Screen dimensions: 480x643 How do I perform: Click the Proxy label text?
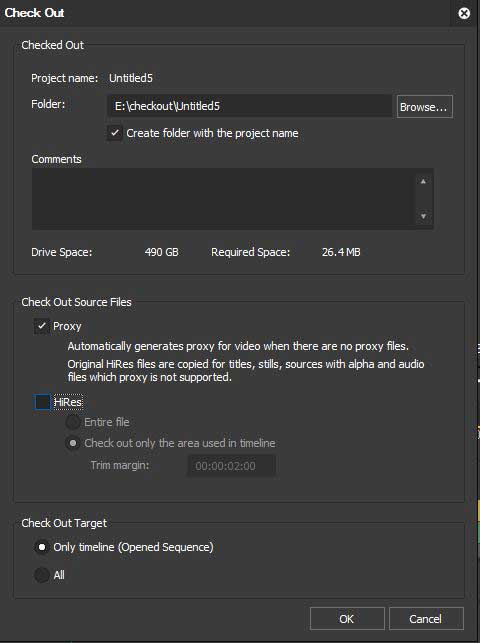point(67,326)
